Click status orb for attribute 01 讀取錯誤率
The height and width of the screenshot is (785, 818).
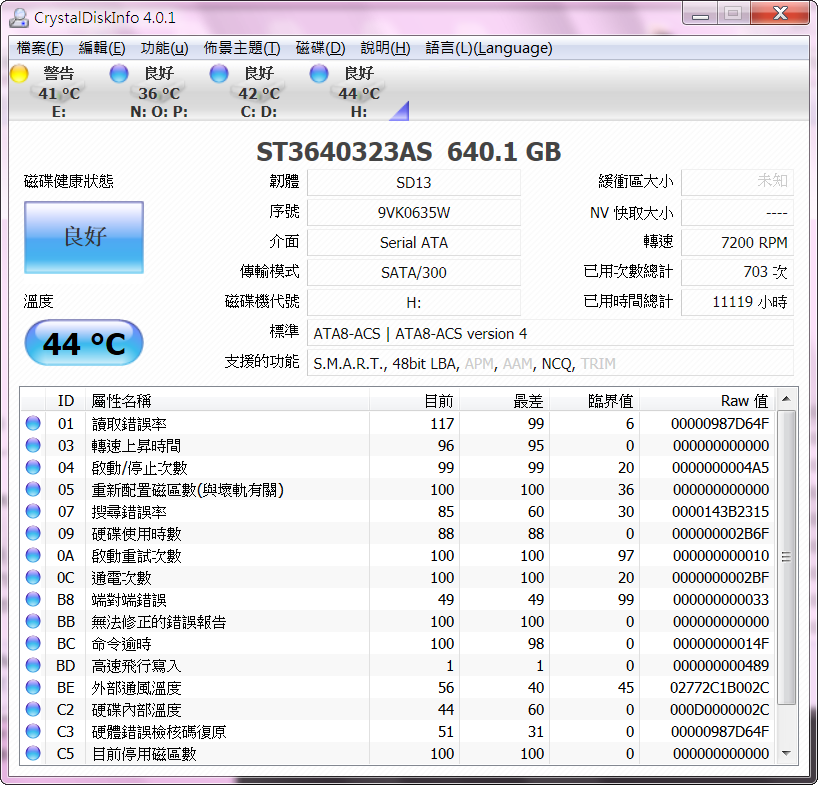point(33,423)
